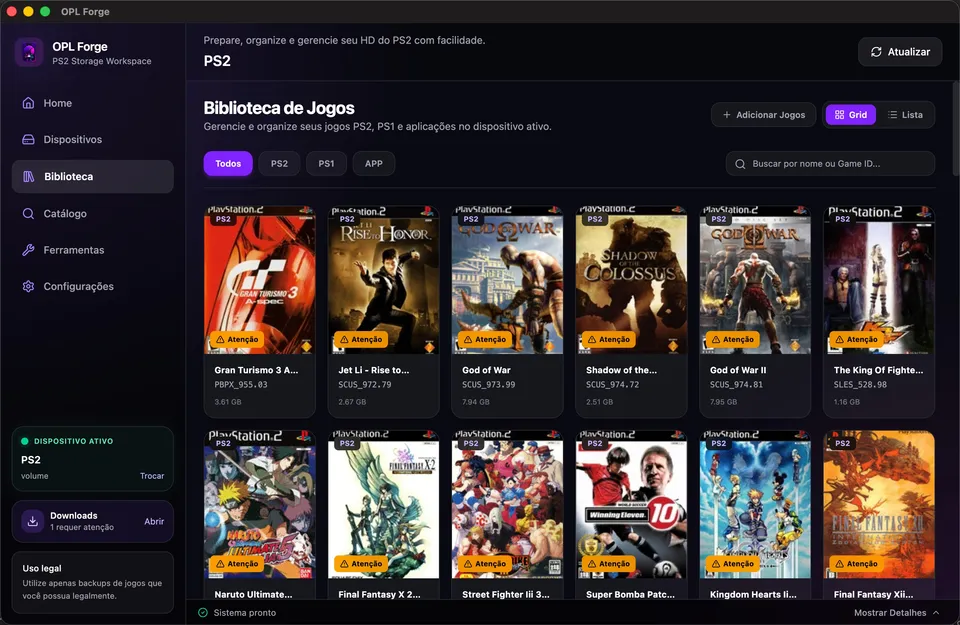This screenshot has width=960, height=625.
Task: Click Atenção badge on Kingdom Hearts card
Action: (732, 564)
